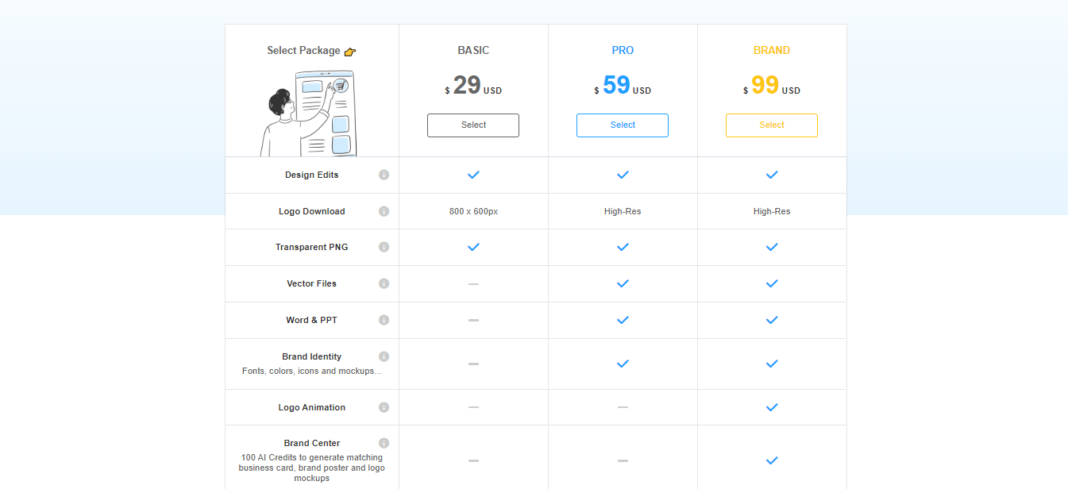Screen dimensions: 1068x489
Task: Click info icon beside Brand Identity
Action: coord(384,356)
